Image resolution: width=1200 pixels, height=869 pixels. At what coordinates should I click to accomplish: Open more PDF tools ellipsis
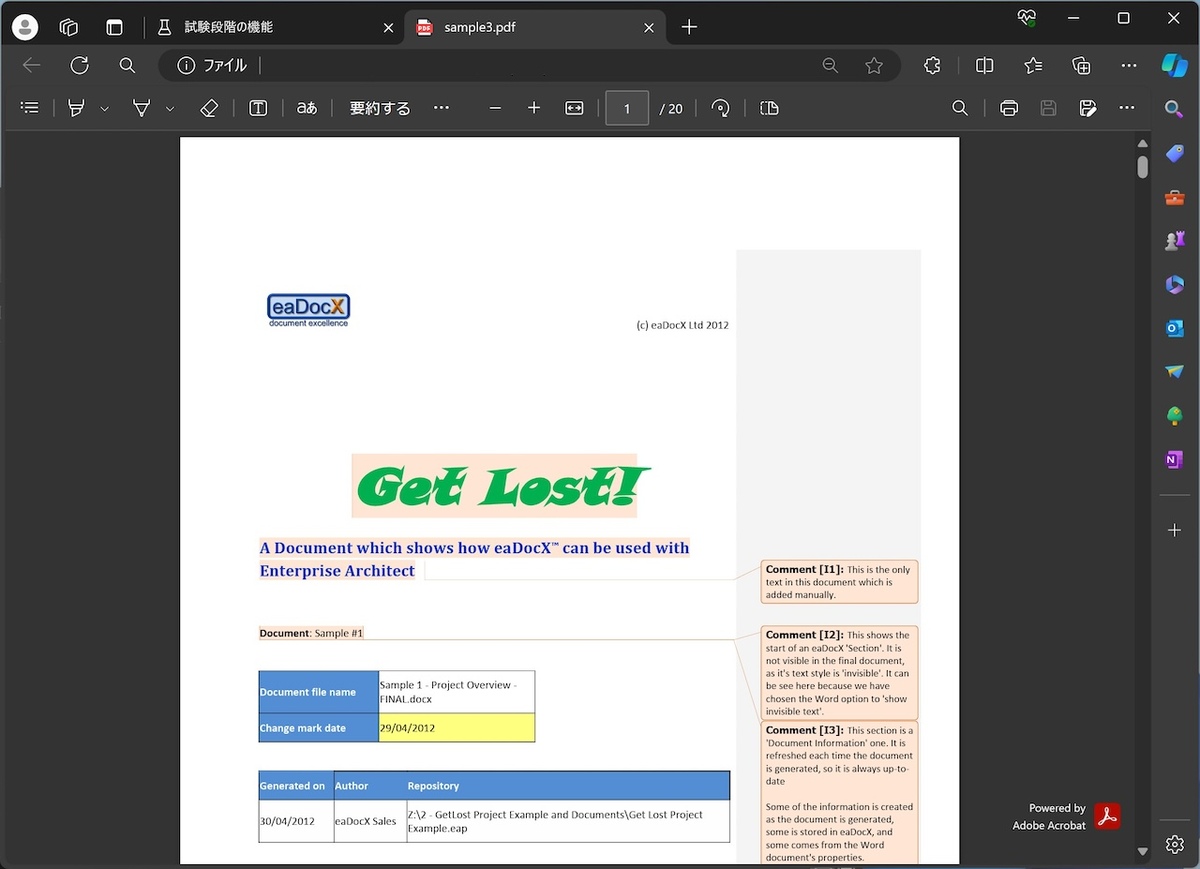pyautogui.click(x=441, y=108)
